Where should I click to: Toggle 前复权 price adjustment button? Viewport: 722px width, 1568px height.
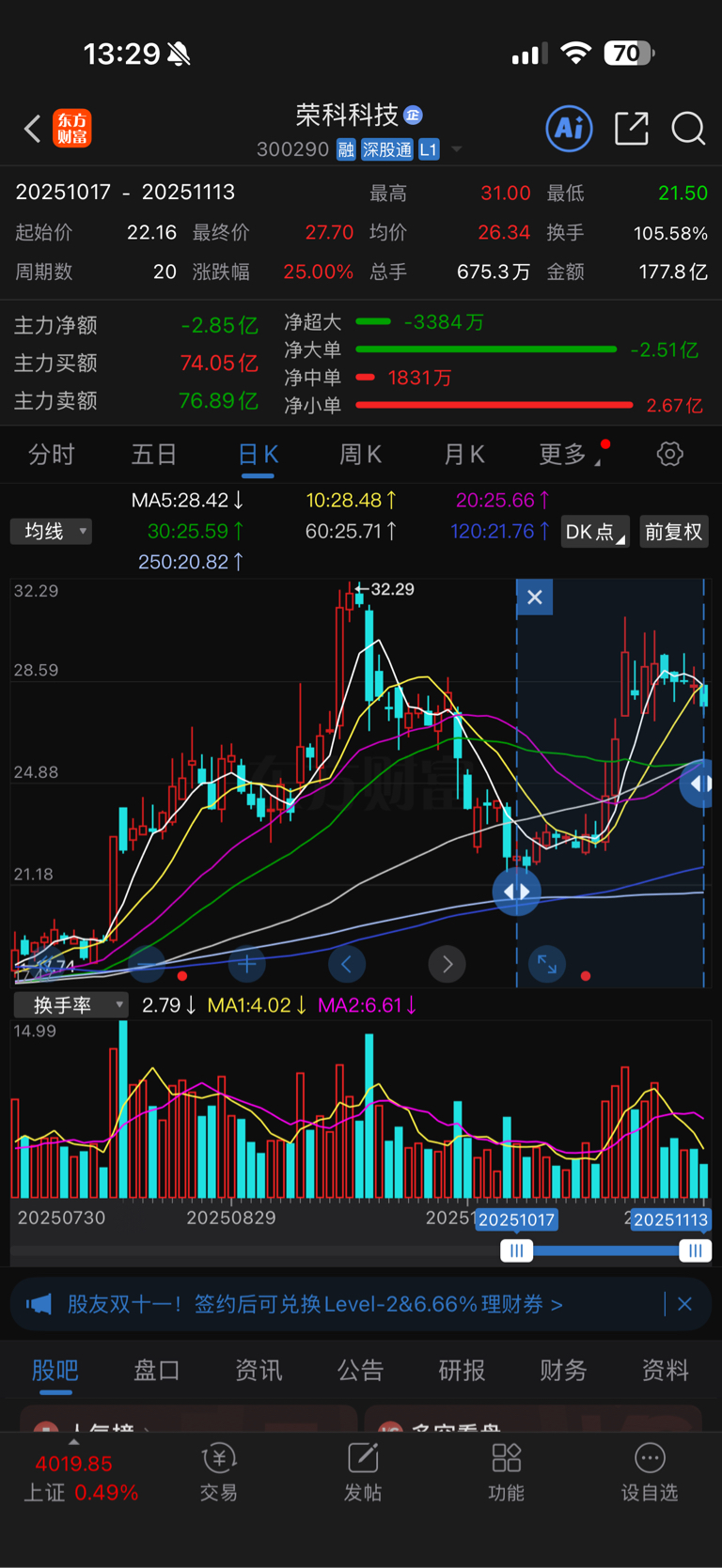coord(674,532)
